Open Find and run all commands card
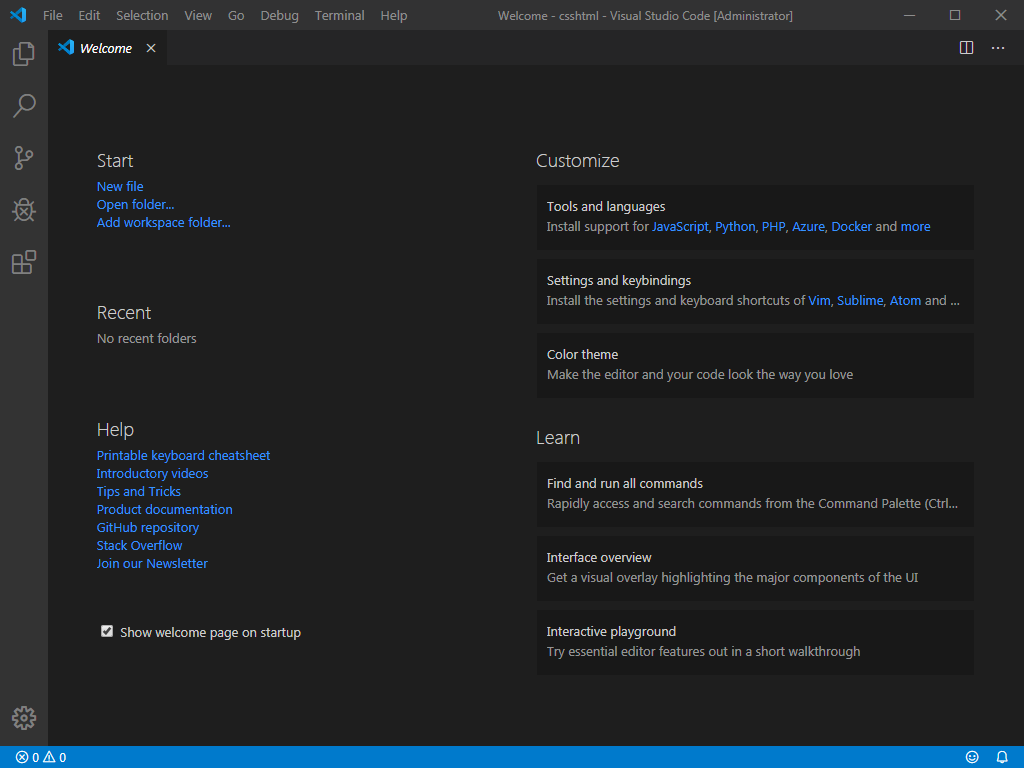The image size is (1024, 768). [755, 494]
